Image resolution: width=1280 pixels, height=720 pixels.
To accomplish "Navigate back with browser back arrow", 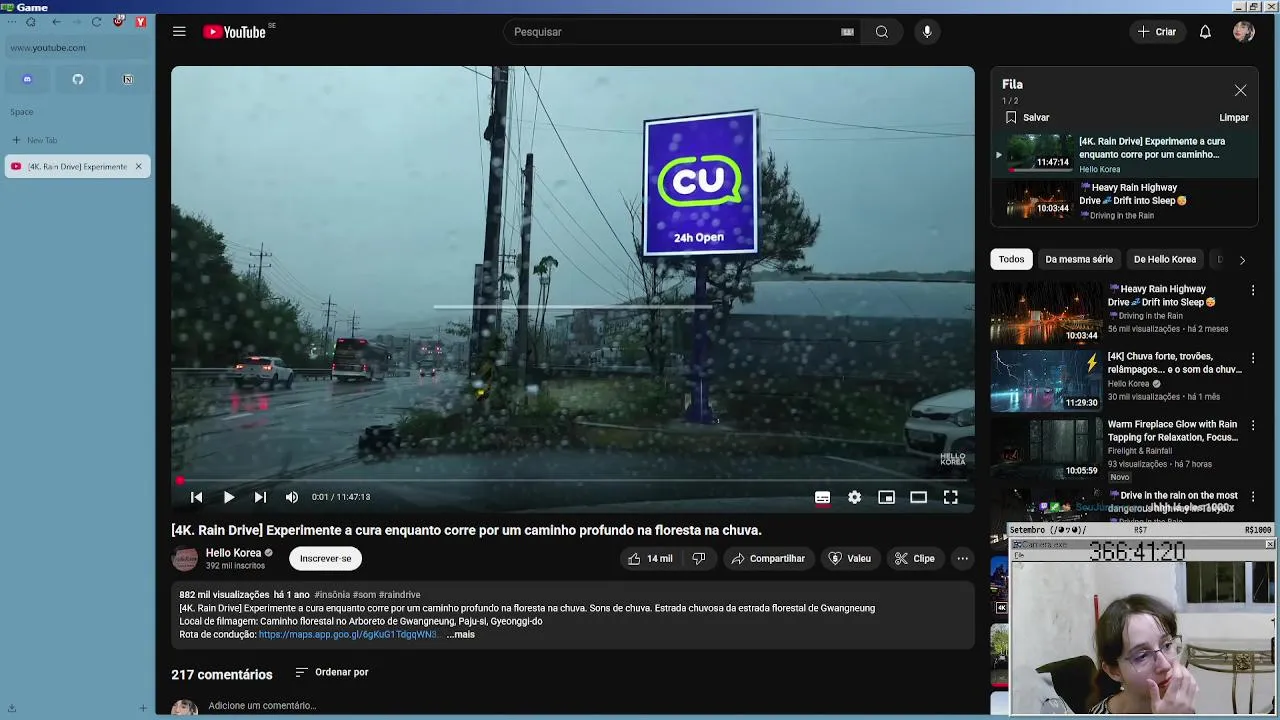I will pyautogui.click(x=56, y=21).
